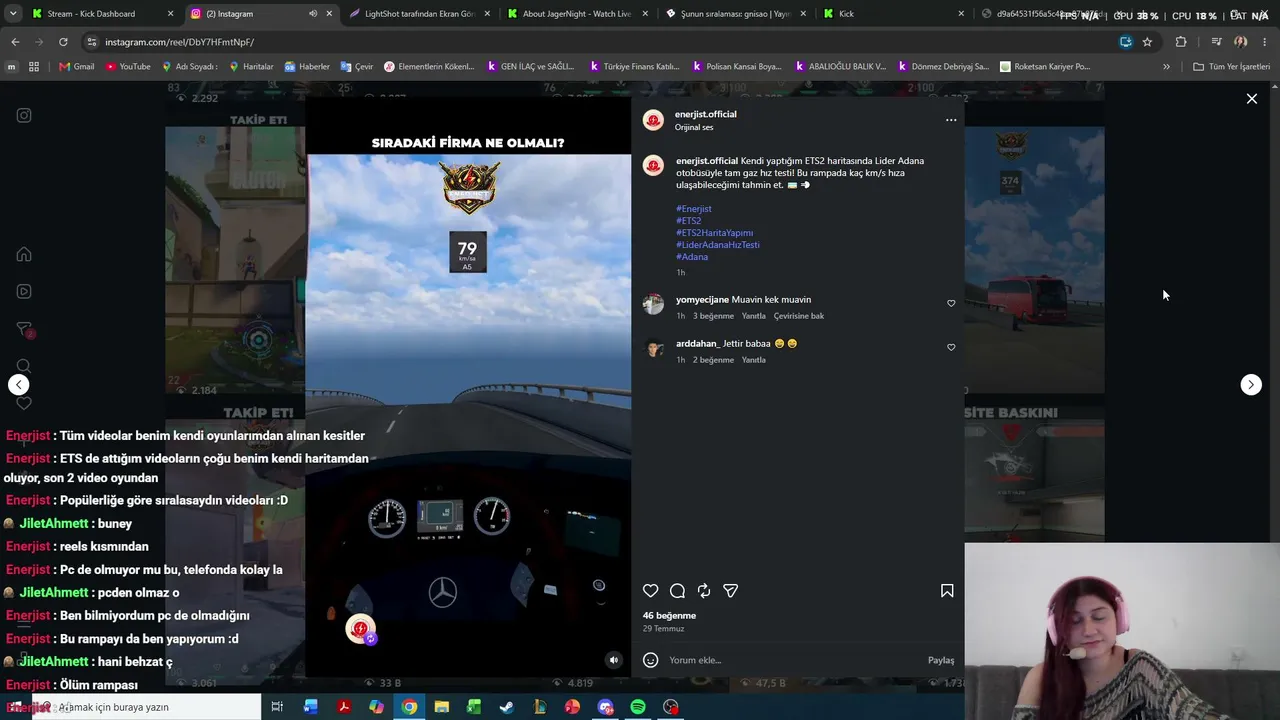Navigate back in browser
Viewport: 1280px width, 720px height.
(x=15, y=42)
